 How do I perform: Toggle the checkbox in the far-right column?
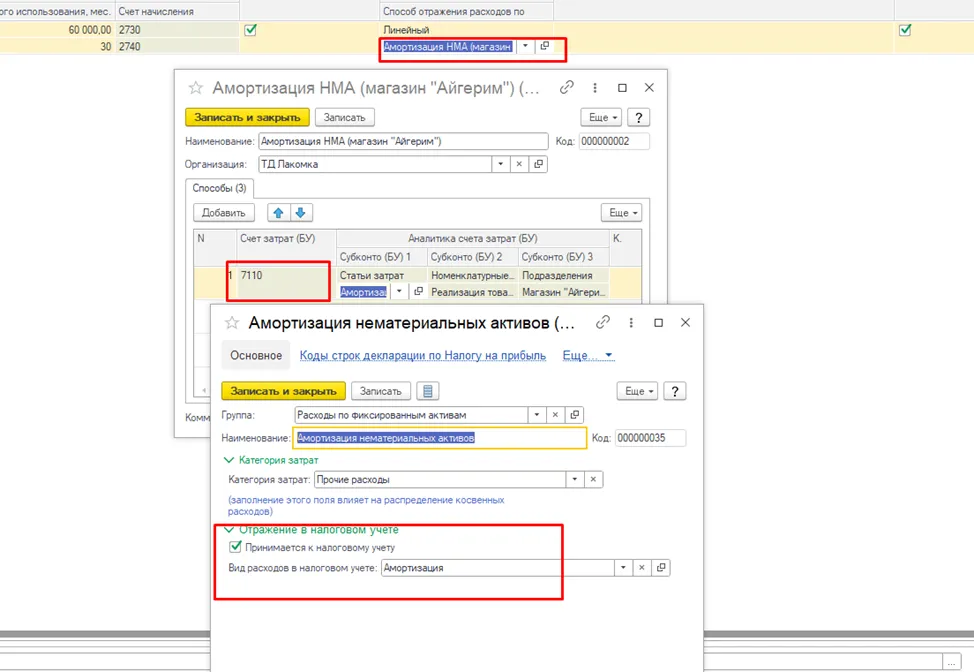pos(905,30)
